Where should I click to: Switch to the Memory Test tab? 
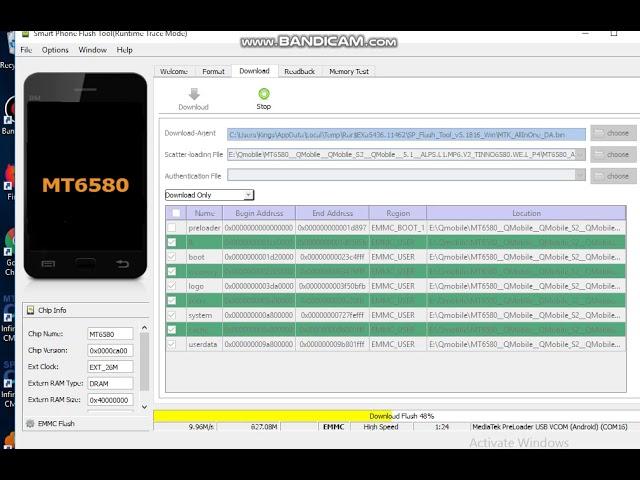(349, 71)
